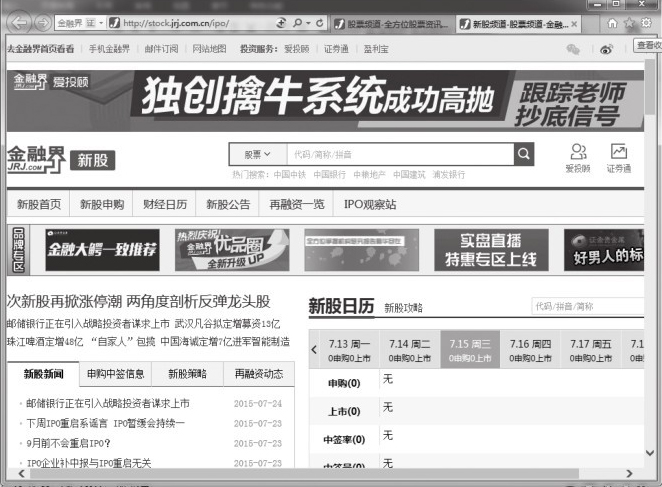Open headline 次新股再掀涨停潮 article
The width and height of the screenshot is (662, 487).
click(x=138, y=301)
